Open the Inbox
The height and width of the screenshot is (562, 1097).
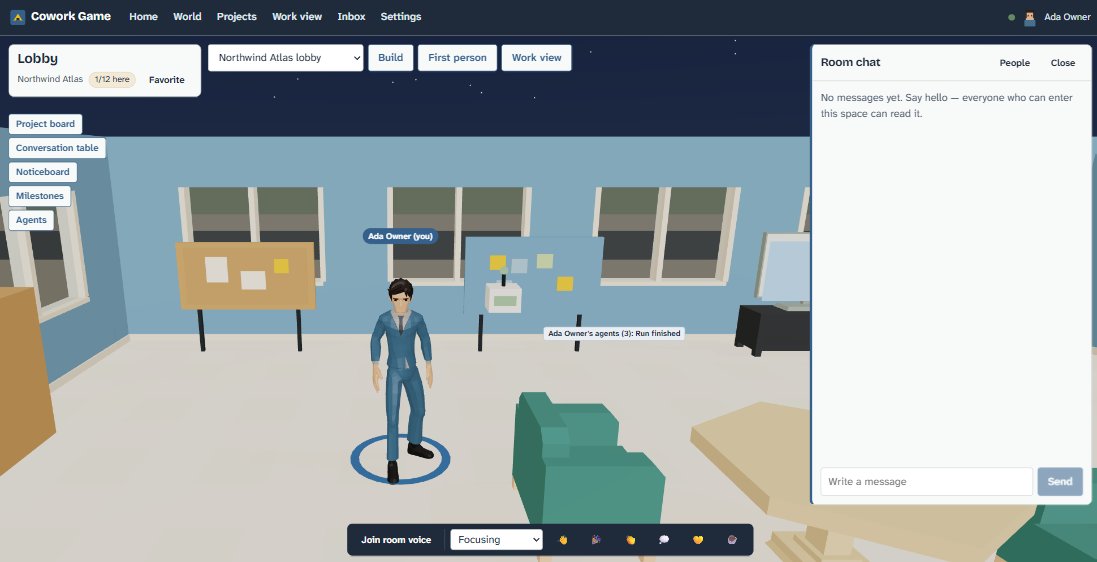[x=351, y=17]
